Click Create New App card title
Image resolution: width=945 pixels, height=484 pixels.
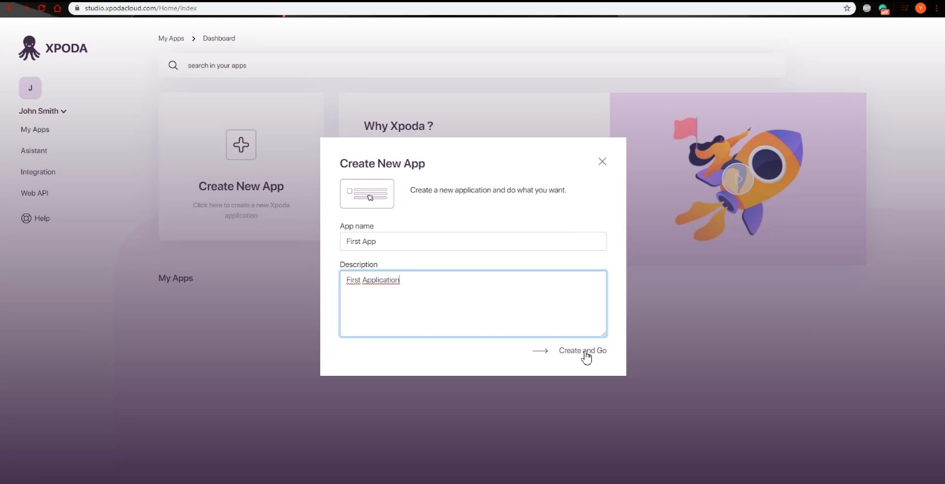tap(241, 186)
